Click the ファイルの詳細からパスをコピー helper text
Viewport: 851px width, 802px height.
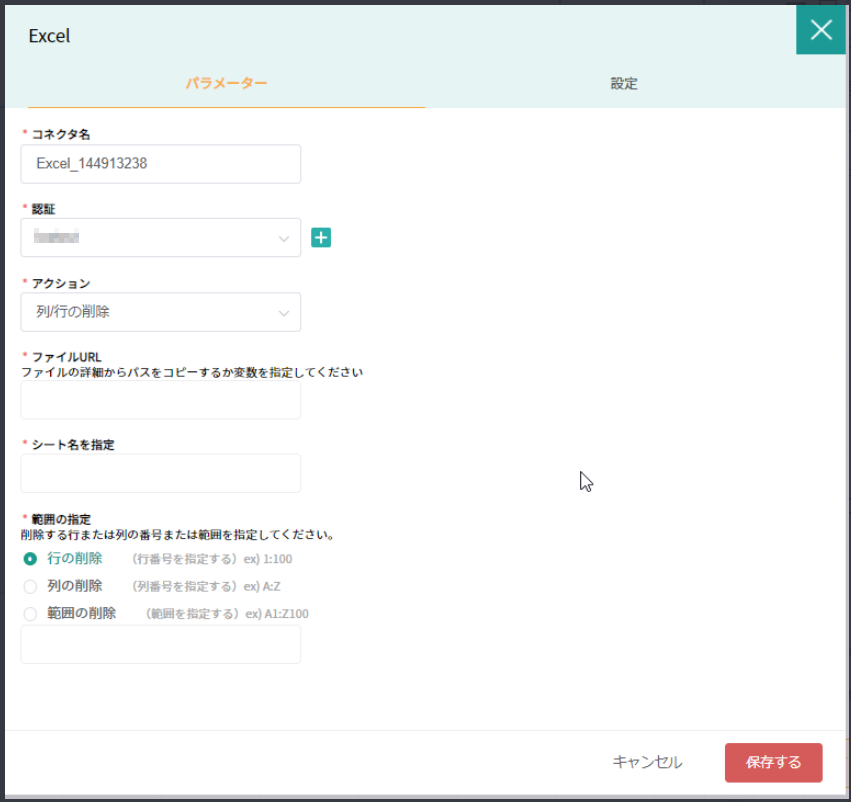192,373
